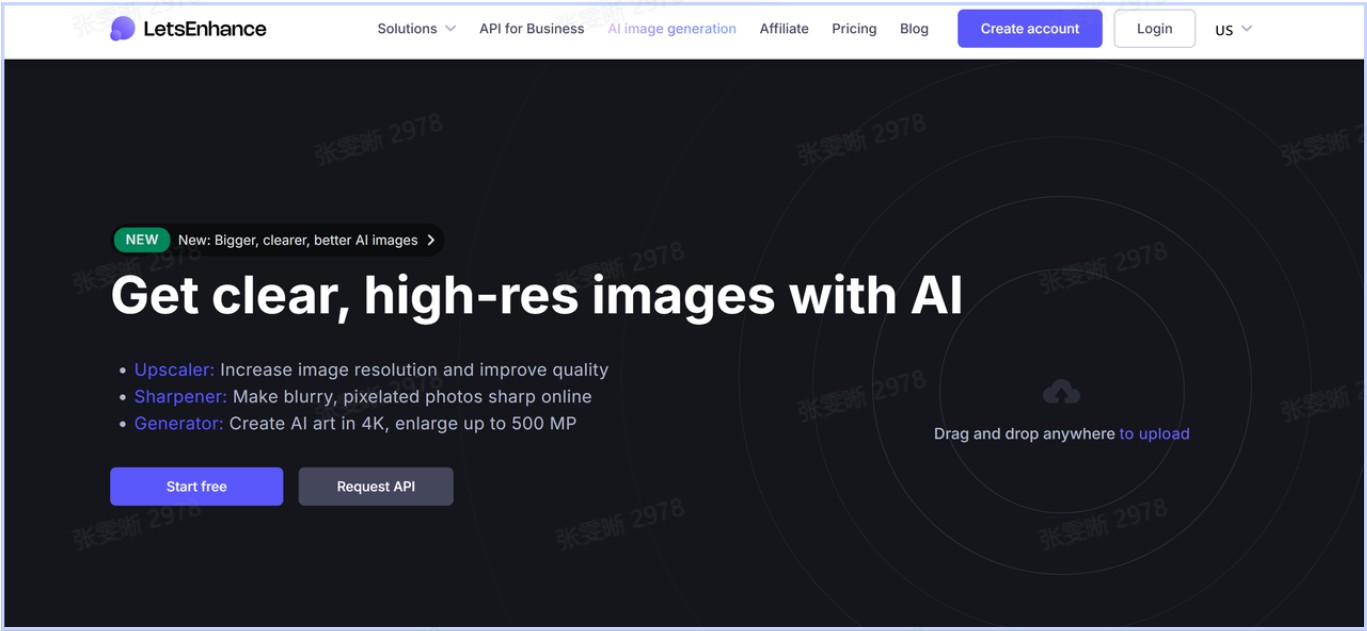Click the cloud upload icon
1367x631 pixels.
pos(1061,393)
